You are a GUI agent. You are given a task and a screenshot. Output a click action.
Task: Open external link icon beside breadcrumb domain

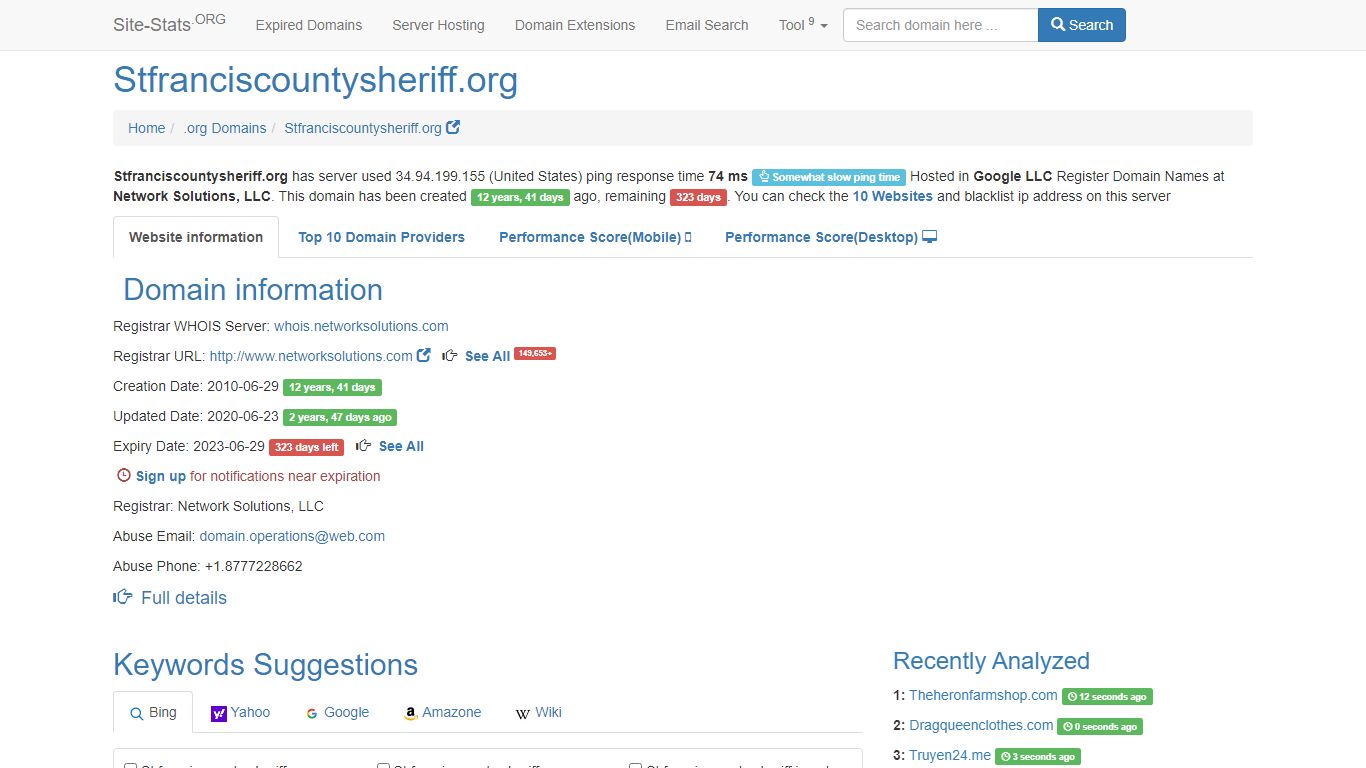point(453,128)
